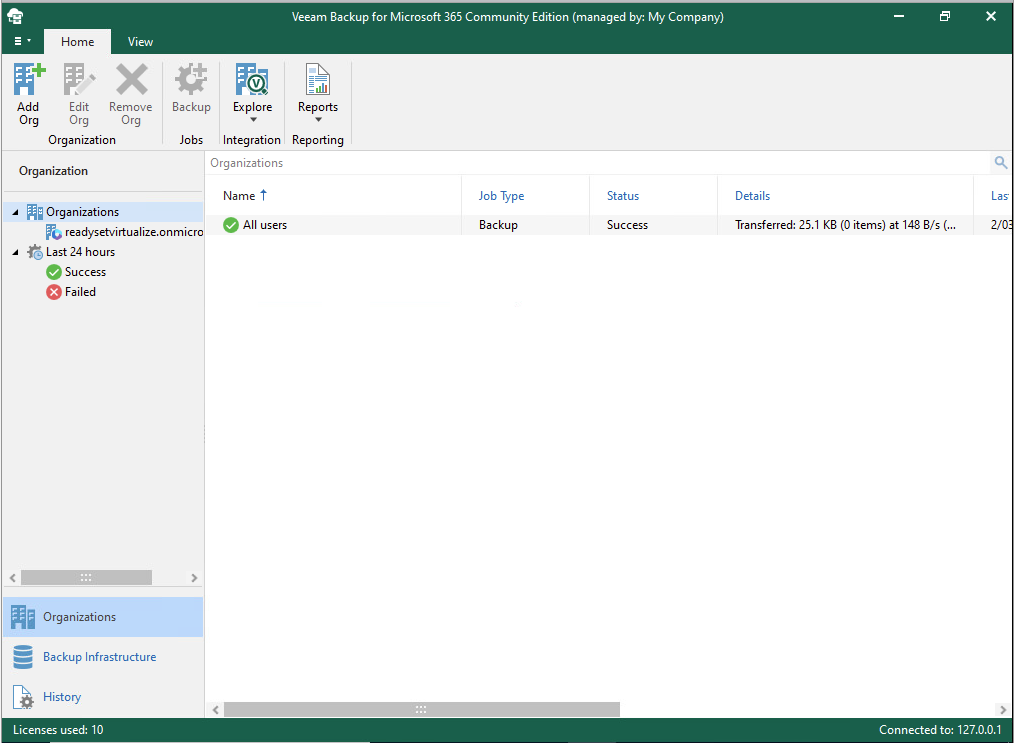Image resolution: width=1014 pixels, height=743 pixels.
Task: Open the main hamburger menu
Action: point(22,41)
